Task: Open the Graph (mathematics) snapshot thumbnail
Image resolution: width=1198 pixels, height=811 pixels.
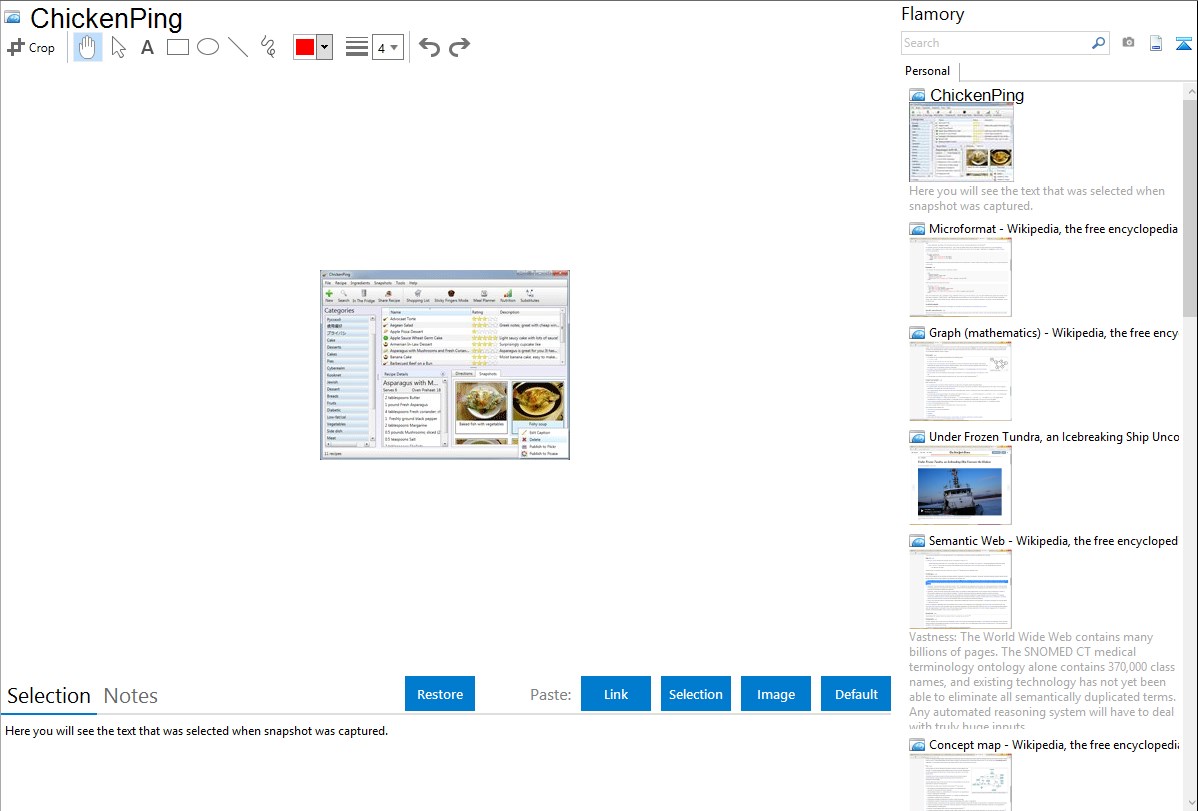Action: point(960,381)
